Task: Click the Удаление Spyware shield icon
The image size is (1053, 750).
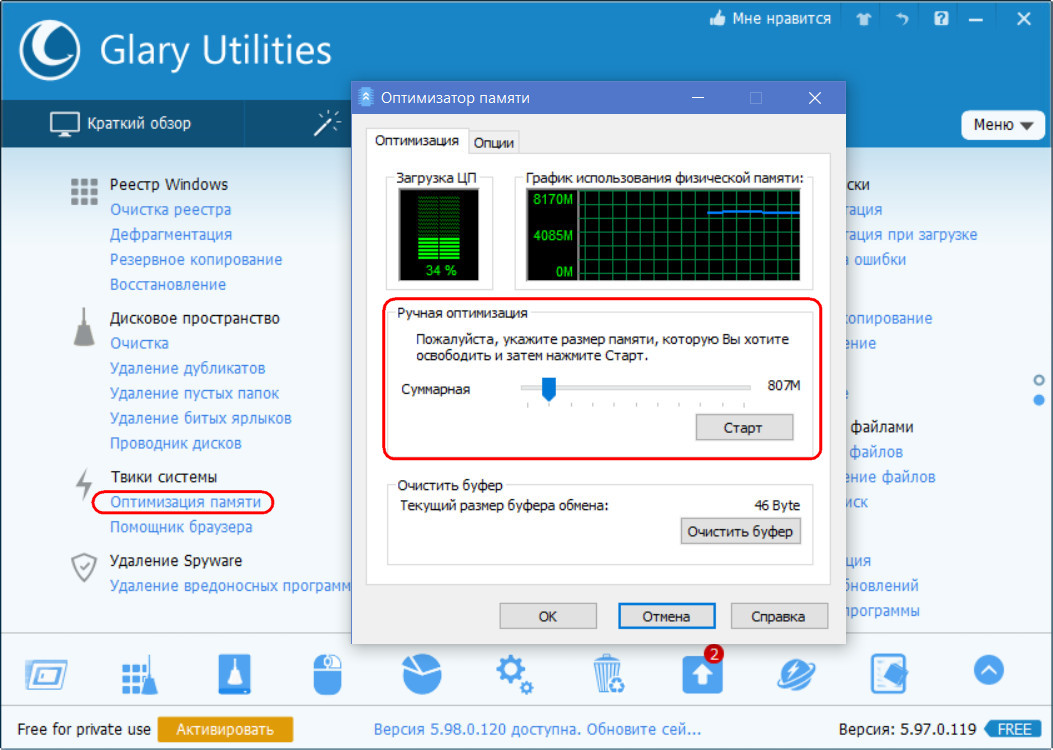Action: click(84, 567)
